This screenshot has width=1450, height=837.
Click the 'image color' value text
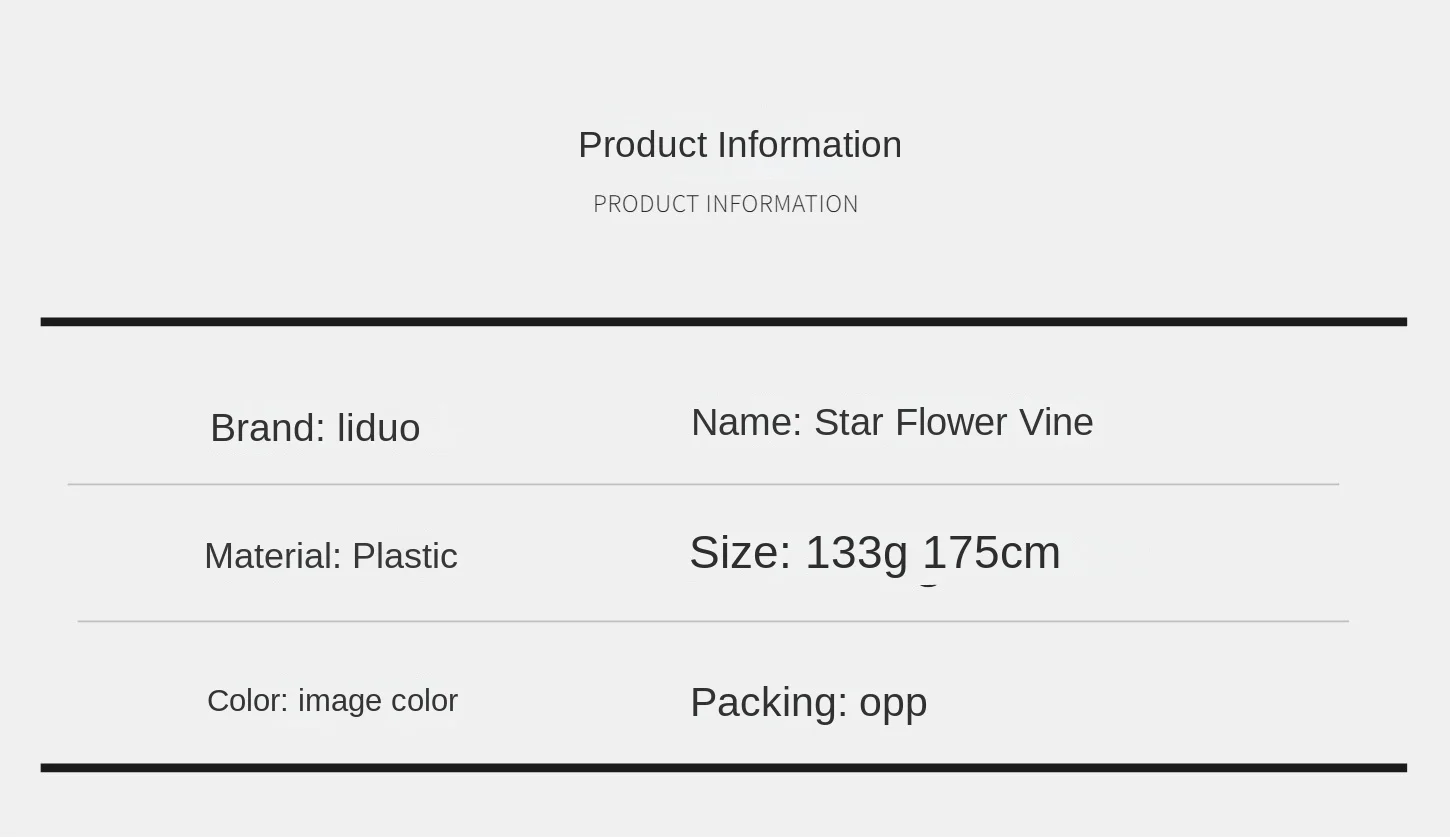pyautogui.click(x=378, y=701)
